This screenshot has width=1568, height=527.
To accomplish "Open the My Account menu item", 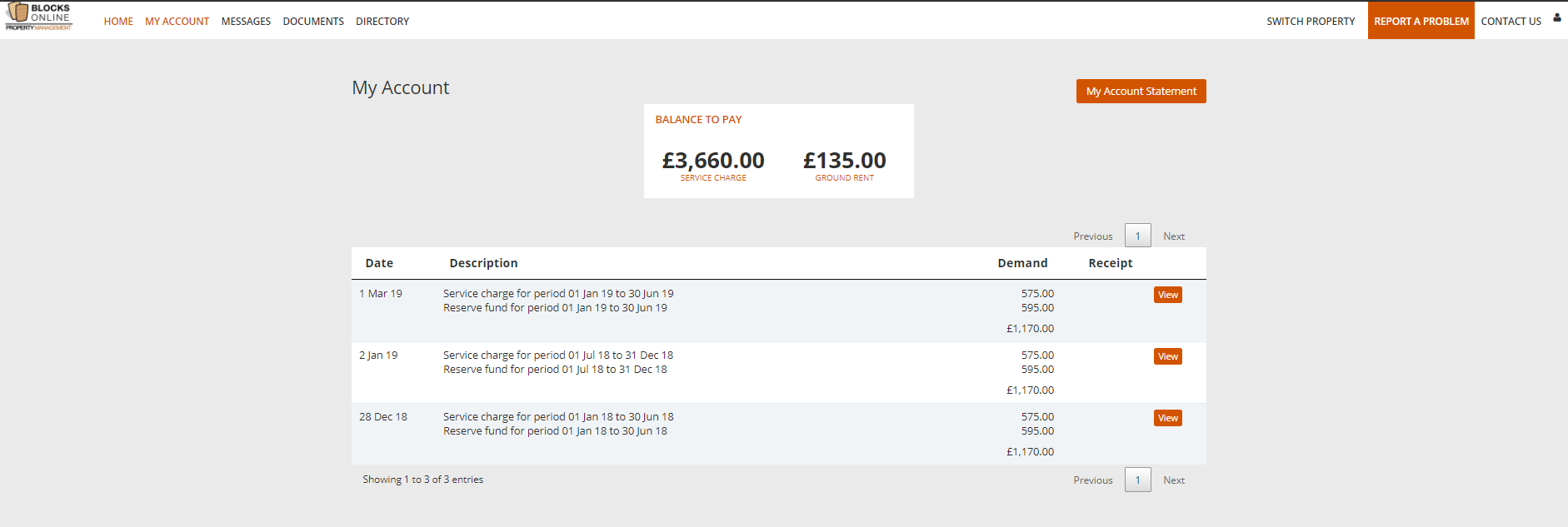I will tap(177, 22).
